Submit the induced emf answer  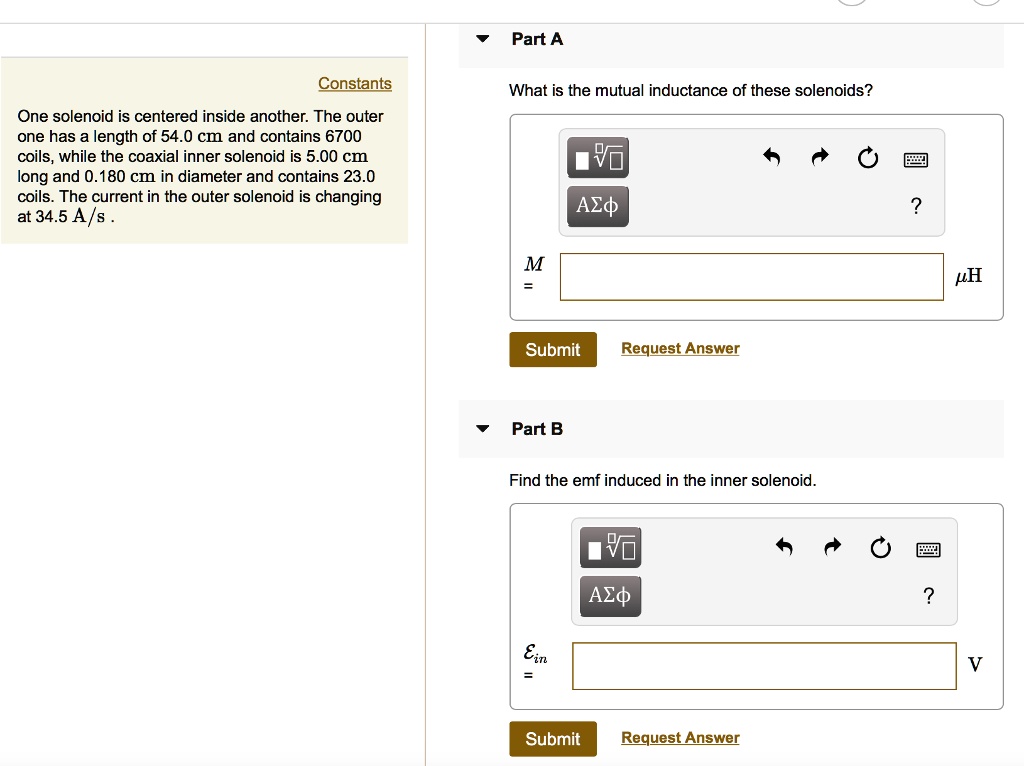553,739
